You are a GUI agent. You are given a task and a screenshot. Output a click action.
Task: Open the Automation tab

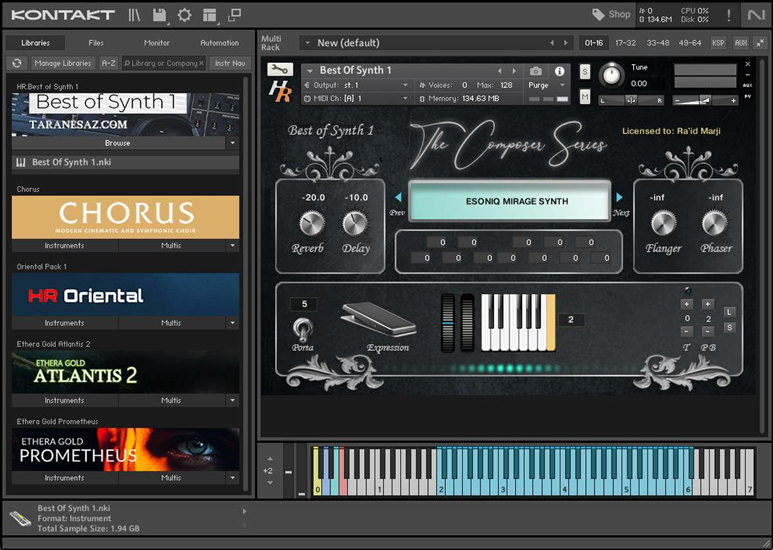pos(219,43)
